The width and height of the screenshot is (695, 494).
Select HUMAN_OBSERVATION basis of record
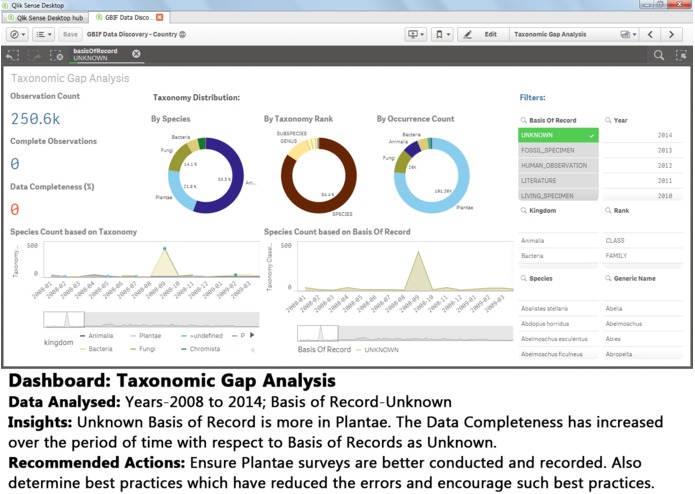[558, 165]
